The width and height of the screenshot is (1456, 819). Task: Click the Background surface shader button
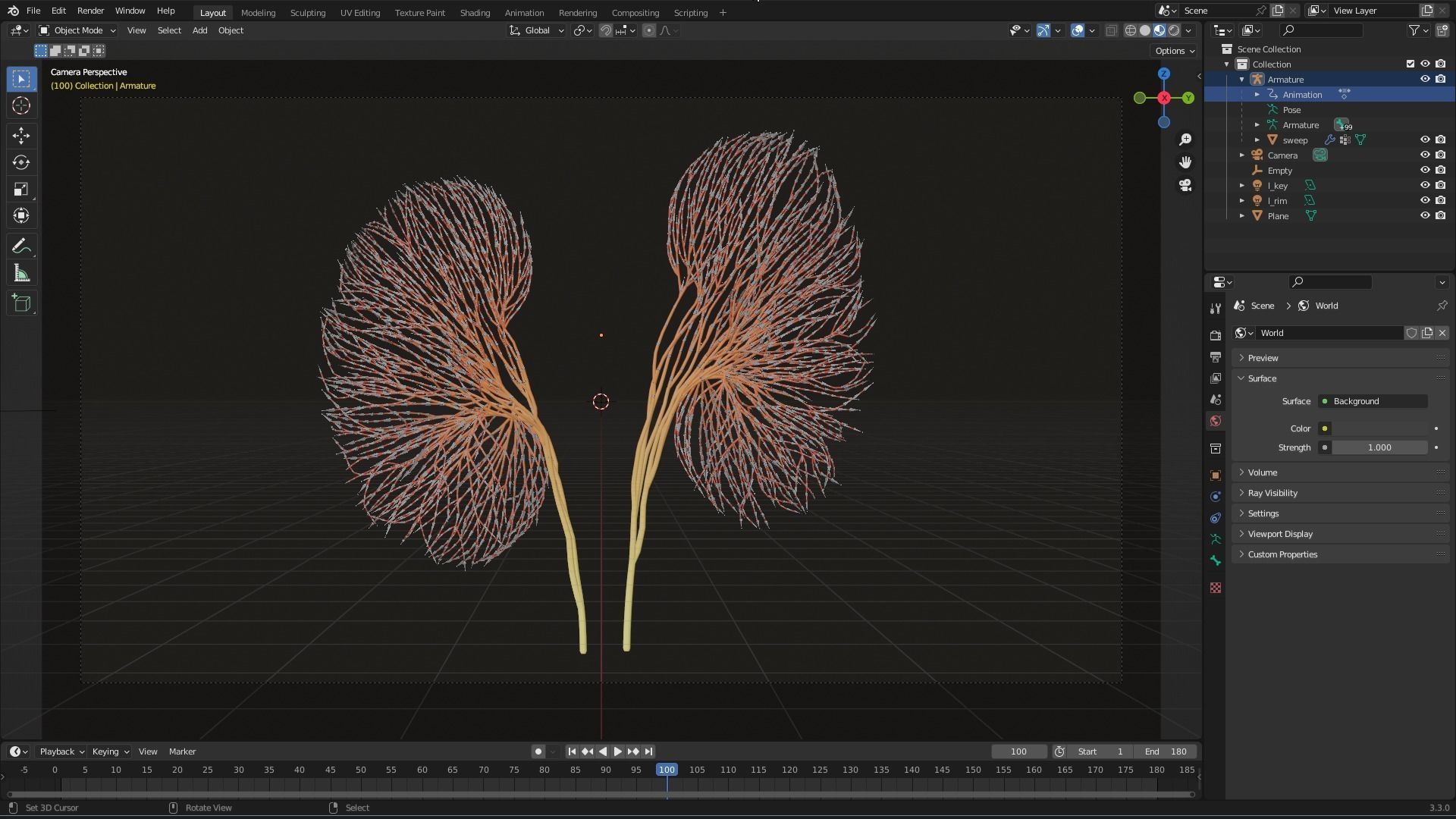click(x=1373, y=401)
